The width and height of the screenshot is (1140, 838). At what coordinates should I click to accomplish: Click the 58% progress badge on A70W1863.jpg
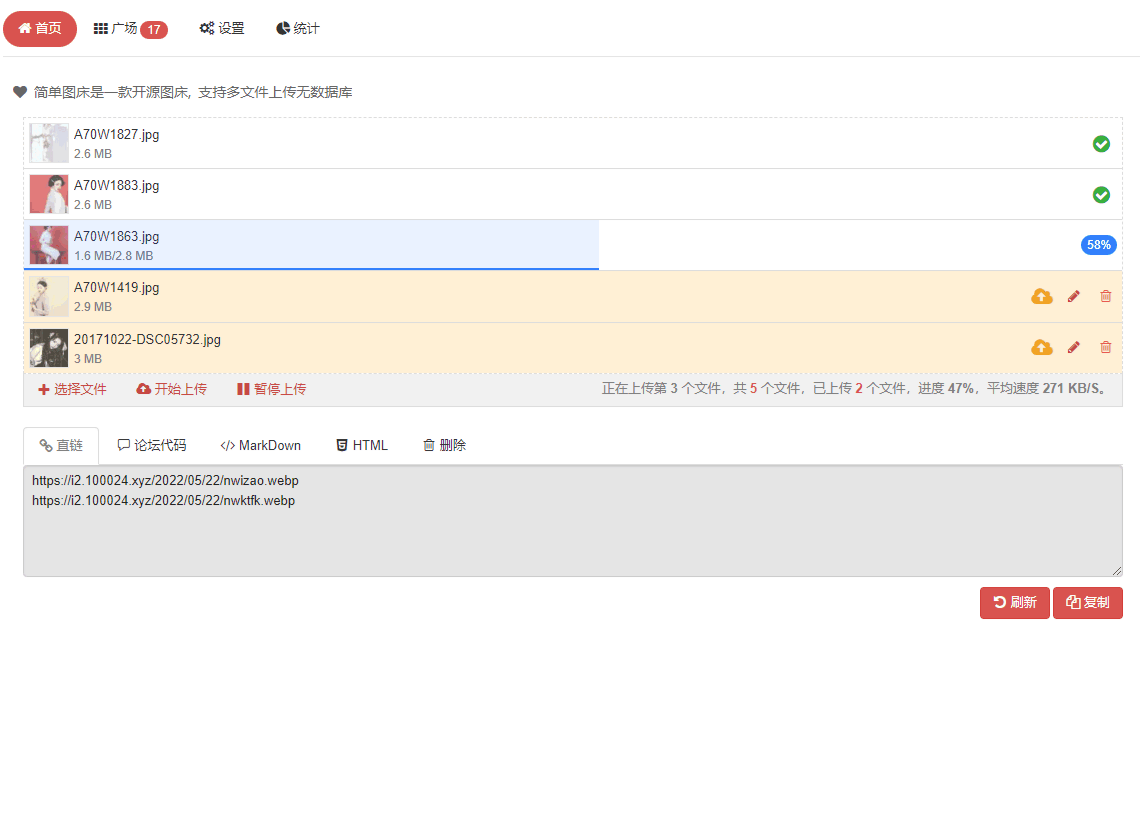(1098, 244)
